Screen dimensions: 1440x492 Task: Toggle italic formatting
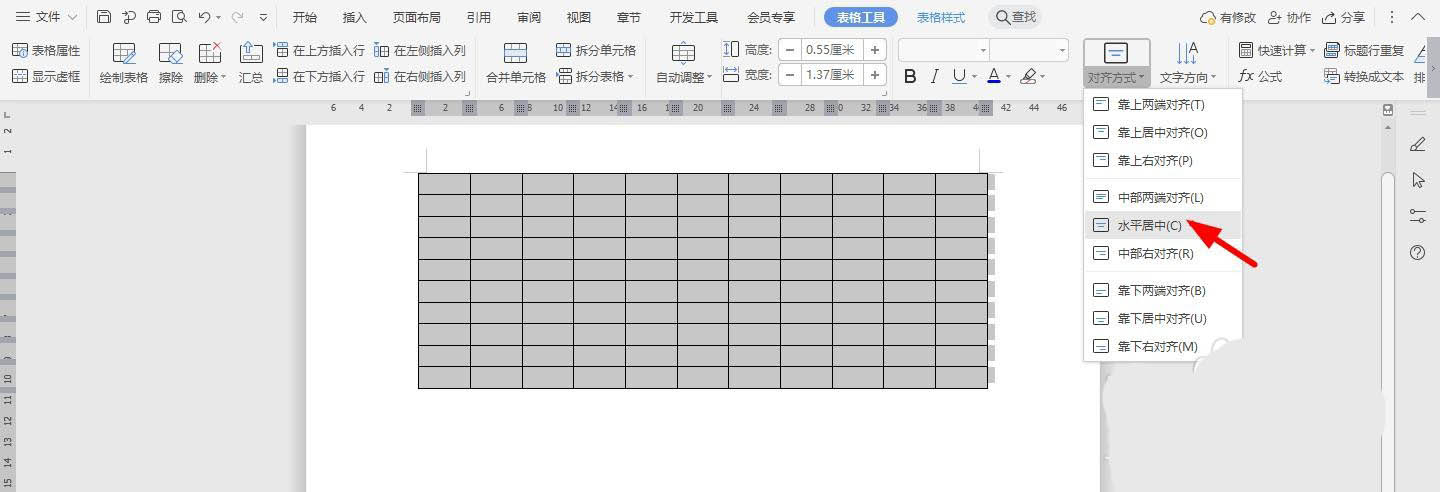point(935,76)
